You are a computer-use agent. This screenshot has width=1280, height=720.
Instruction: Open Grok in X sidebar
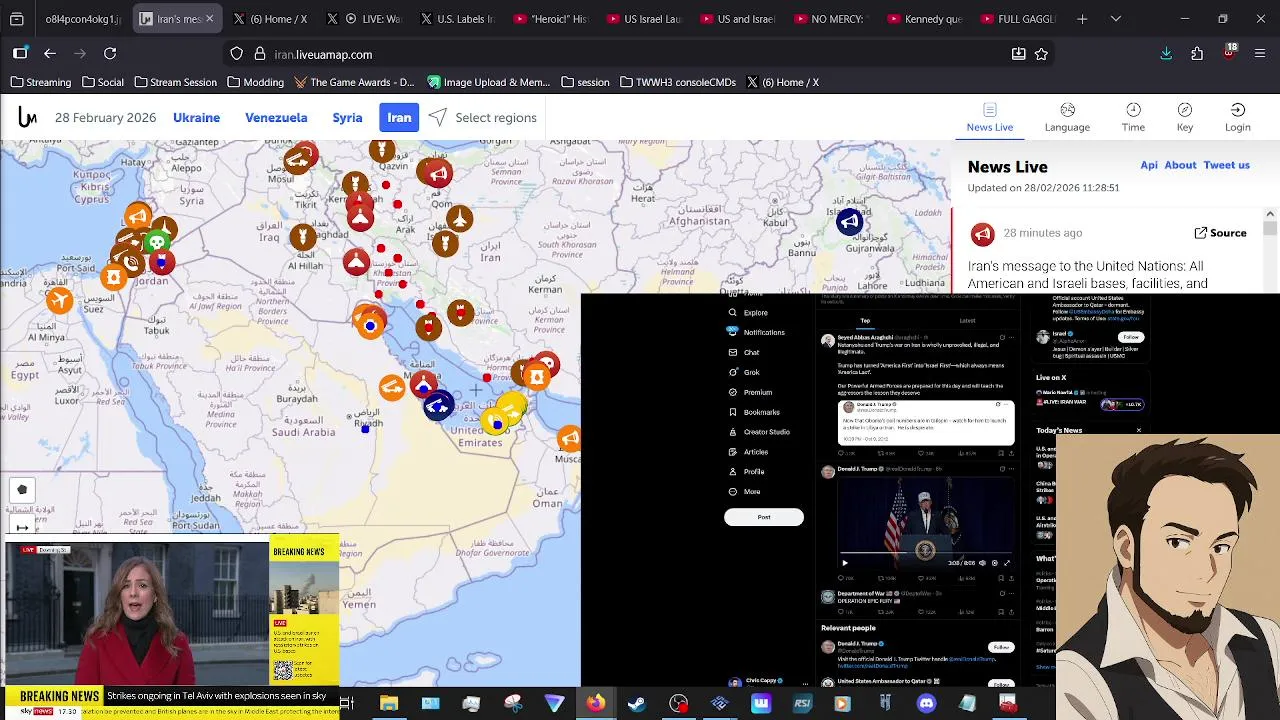(x=743, y=372)
